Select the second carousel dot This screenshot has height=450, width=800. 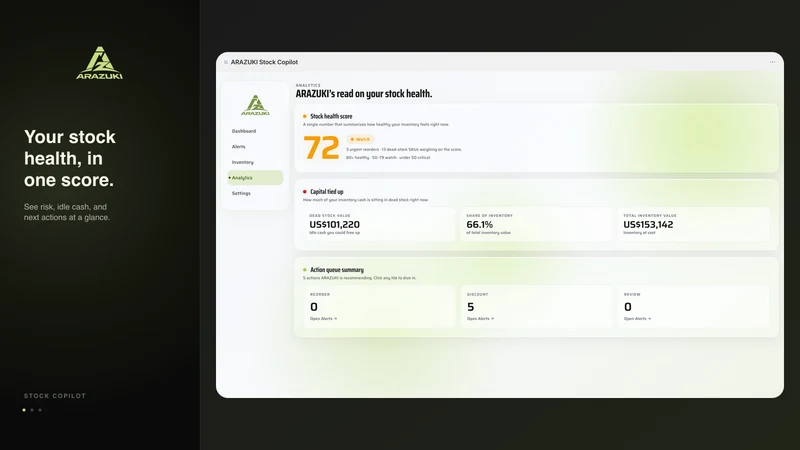point(32,410)
